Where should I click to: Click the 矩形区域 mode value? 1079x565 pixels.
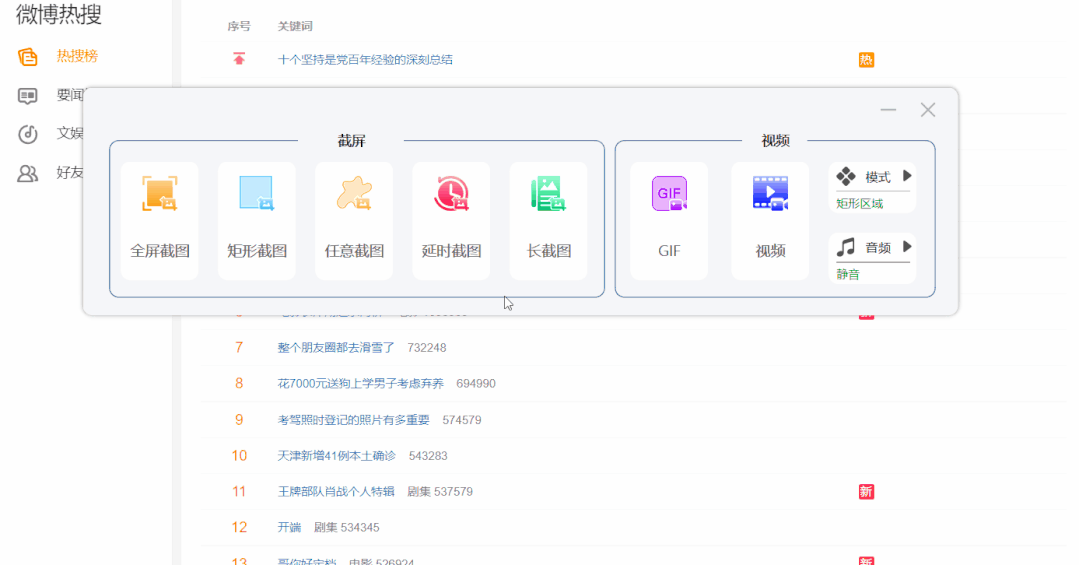859,204
